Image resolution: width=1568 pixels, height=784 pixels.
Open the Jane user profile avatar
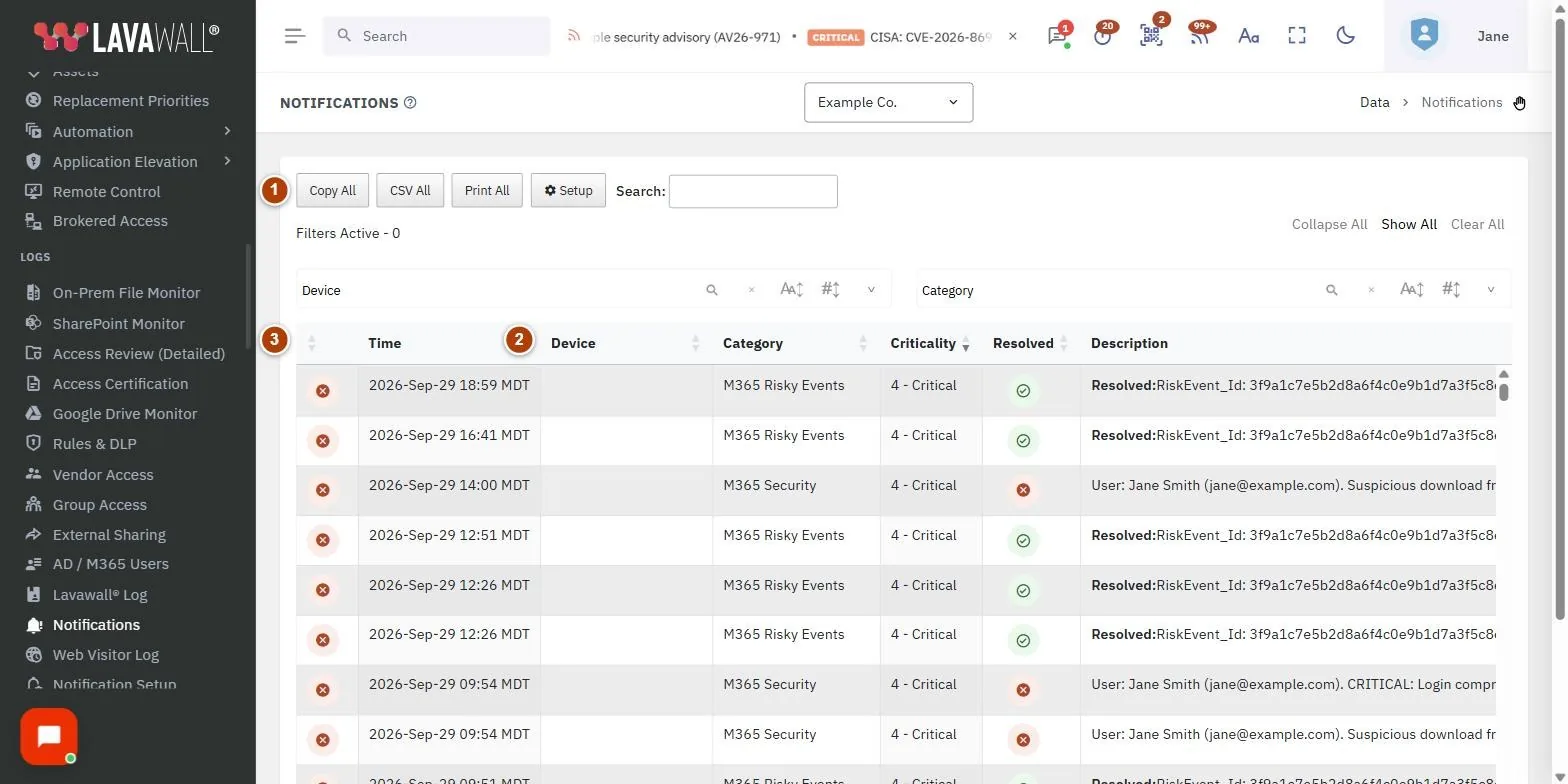1424,36
